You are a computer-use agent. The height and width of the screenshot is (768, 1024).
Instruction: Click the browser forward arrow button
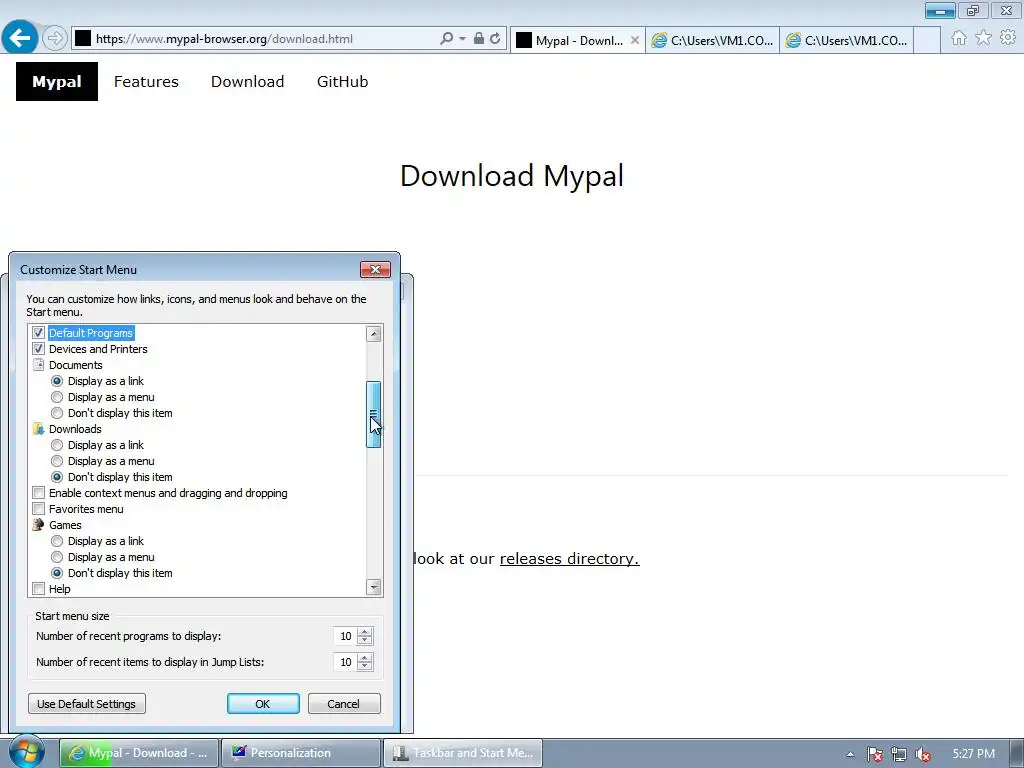[x=55, y=38]
